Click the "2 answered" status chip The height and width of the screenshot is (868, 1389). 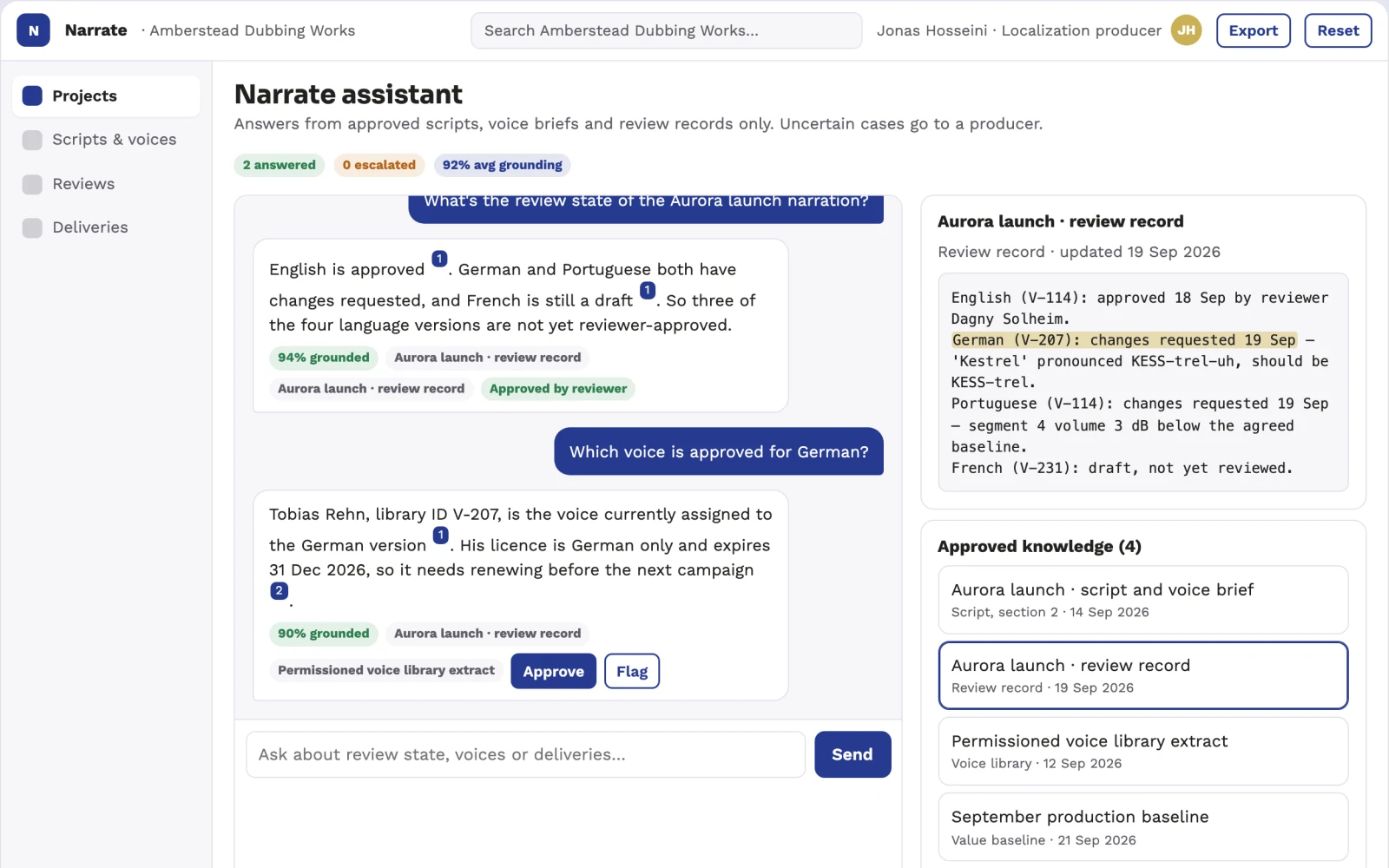tap(280, 165)
